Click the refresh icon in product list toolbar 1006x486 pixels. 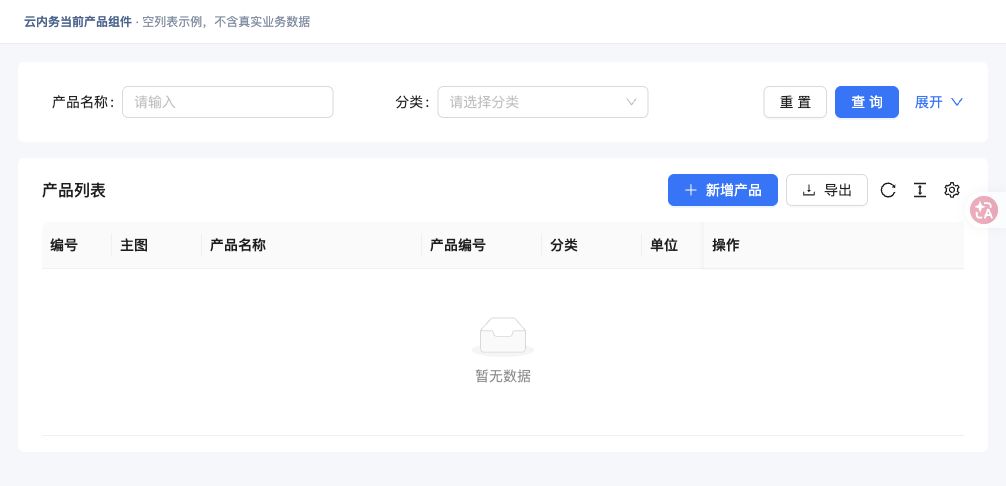click(887, 190)
